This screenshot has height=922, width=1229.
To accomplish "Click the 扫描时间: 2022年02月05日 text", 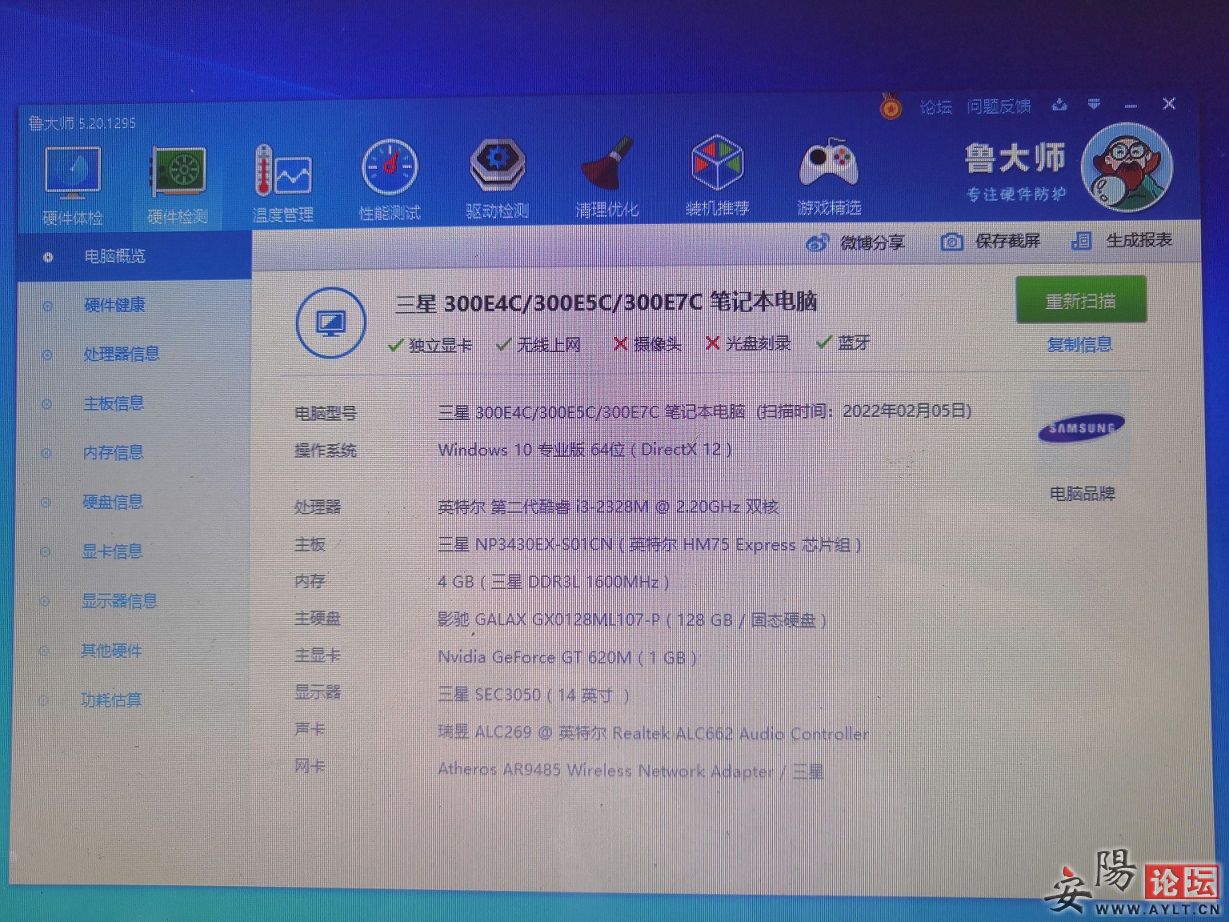I will coord(863,410).
